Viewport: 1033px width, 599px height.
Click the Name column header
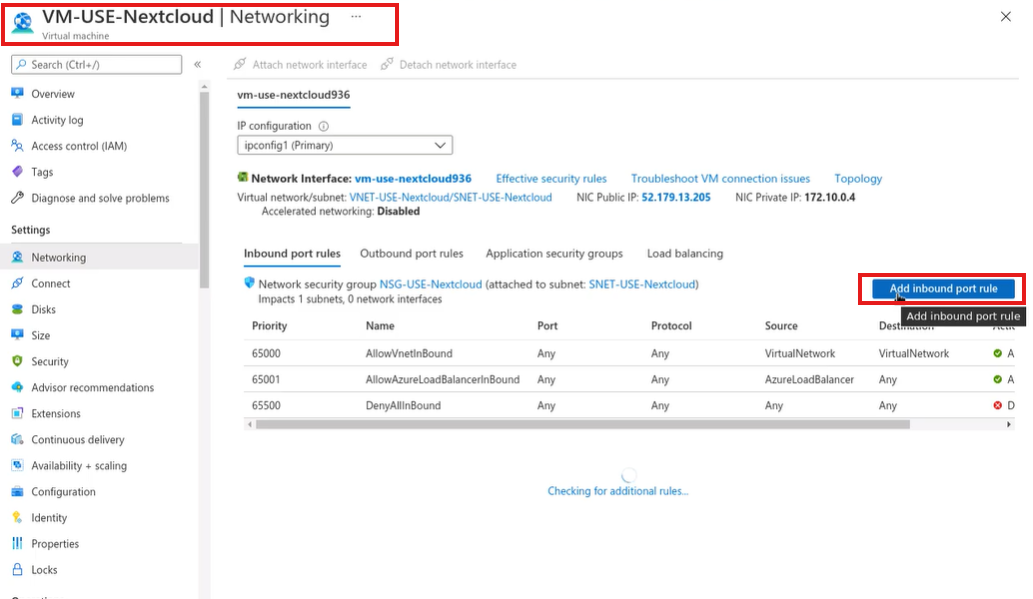point(380,326)
